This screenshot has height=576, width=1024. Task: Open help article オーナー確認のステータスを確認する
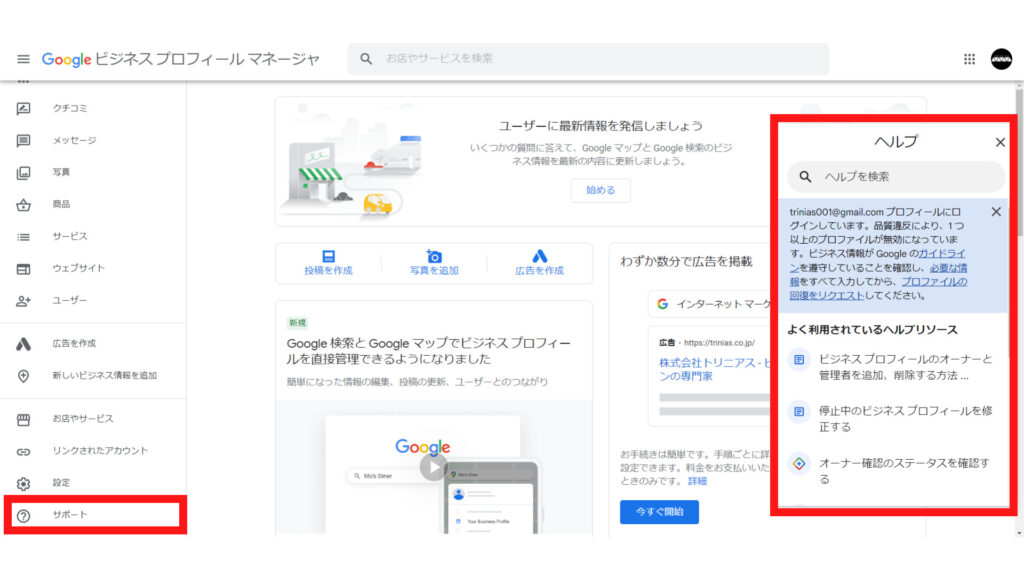tap(904, 471)
